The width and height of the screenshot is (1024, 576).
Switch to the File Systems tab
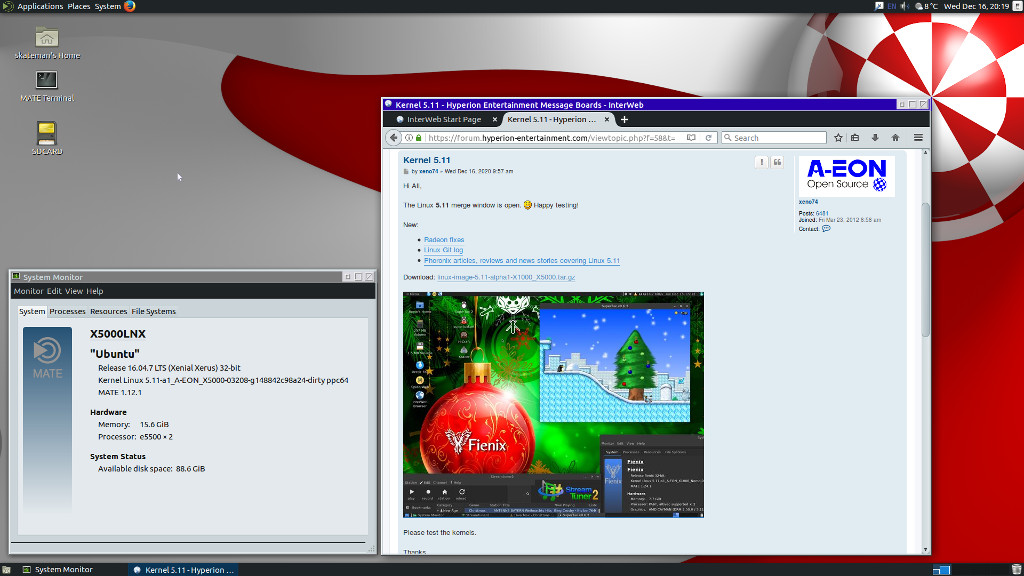(153, 312)
